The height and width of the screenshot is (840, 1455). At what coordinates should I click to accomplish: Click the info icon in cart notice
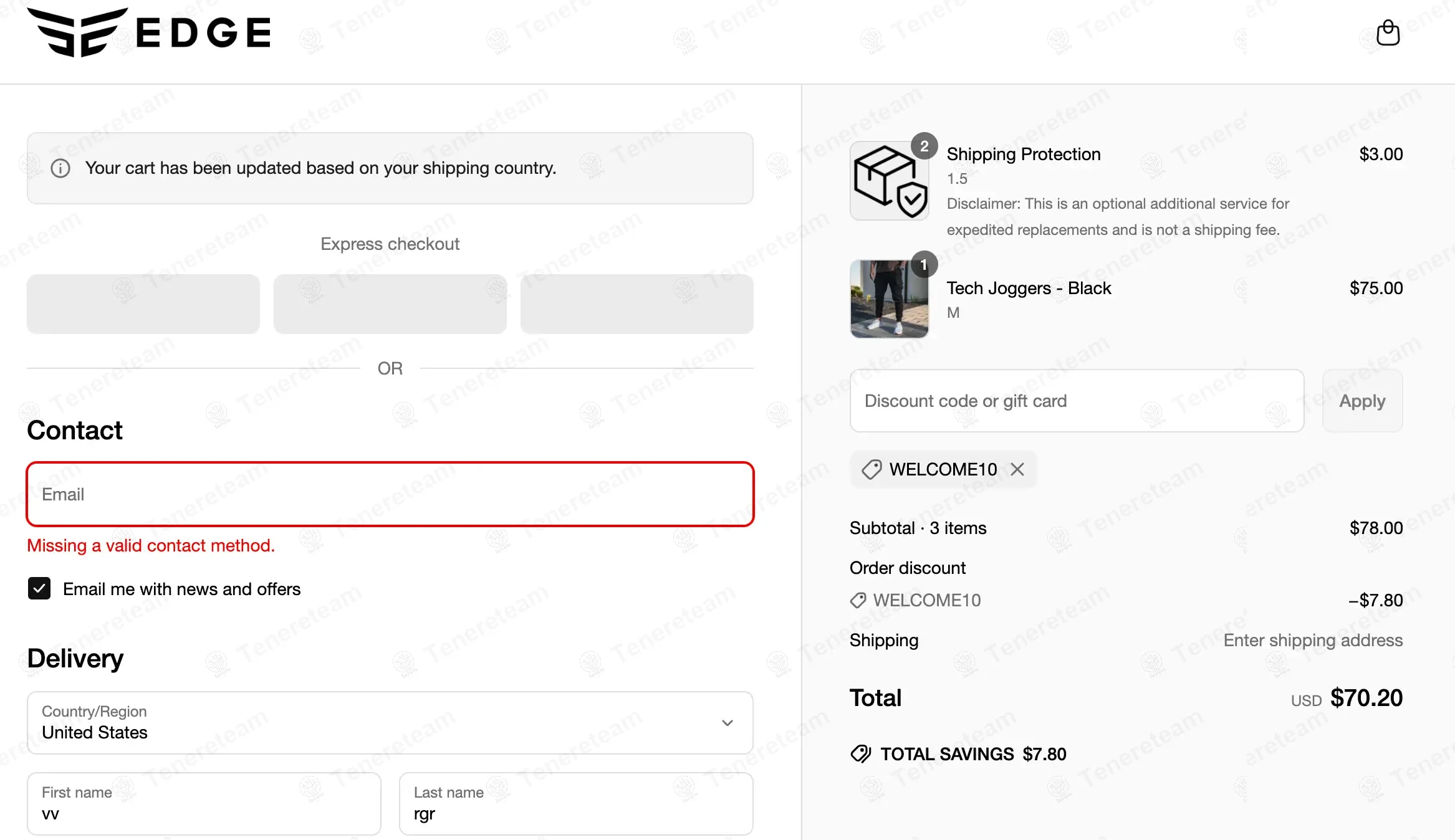point(60,168)
